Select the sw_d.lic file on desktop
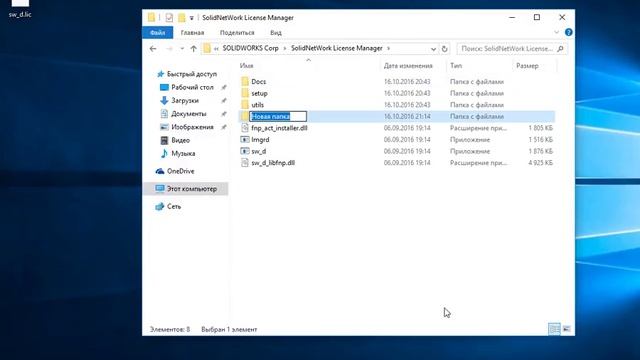This screenshot has width=640, height=360. [20, 9]
